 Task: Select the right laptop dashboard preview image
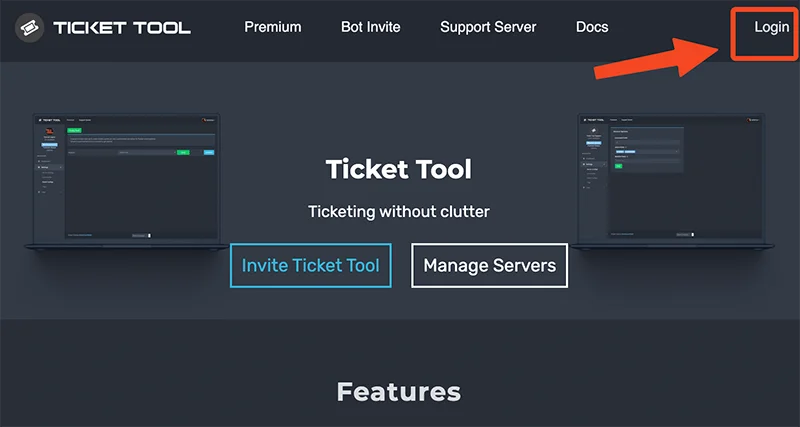tap(671, 182)
